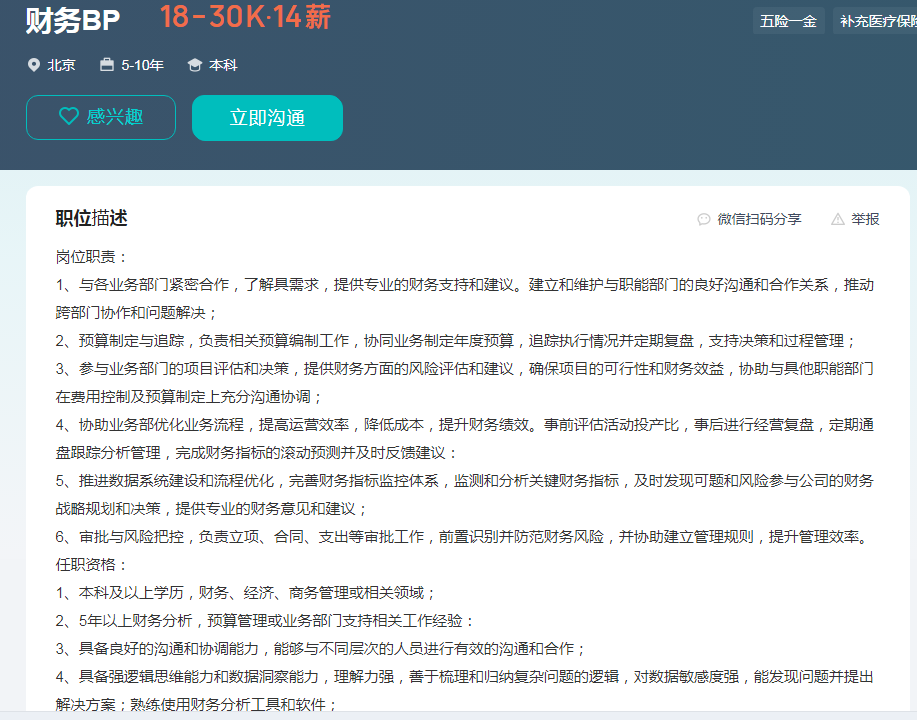Viewport: 917px width, 720px height.
Task: Click the heart icon on 感兴趣 button
Action: [68, 117]
